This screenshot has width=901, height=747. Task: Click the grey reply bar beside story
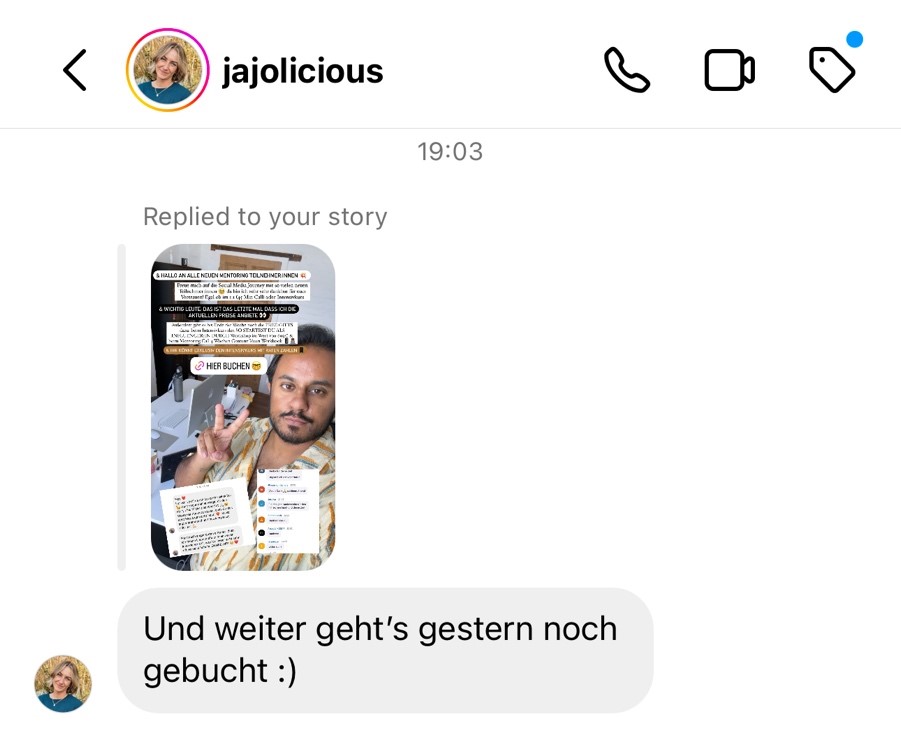click(121, 407)
